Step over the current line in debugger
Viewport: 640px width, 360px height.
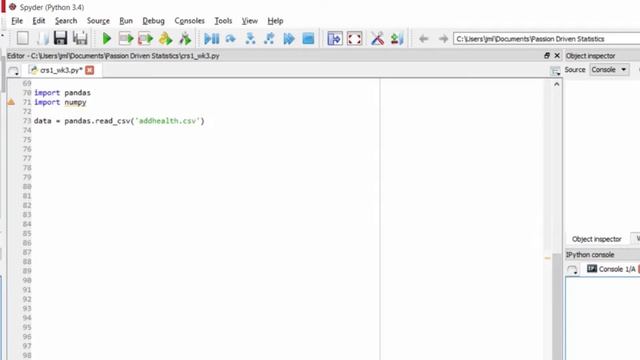tap(231, 39)
